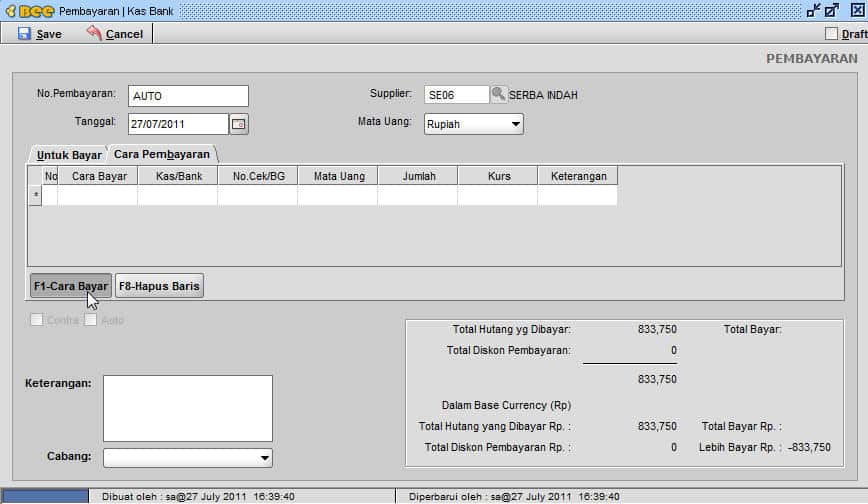868x504 pixels.
Task: Click the Tanggal date field
Action: [178, 124]
